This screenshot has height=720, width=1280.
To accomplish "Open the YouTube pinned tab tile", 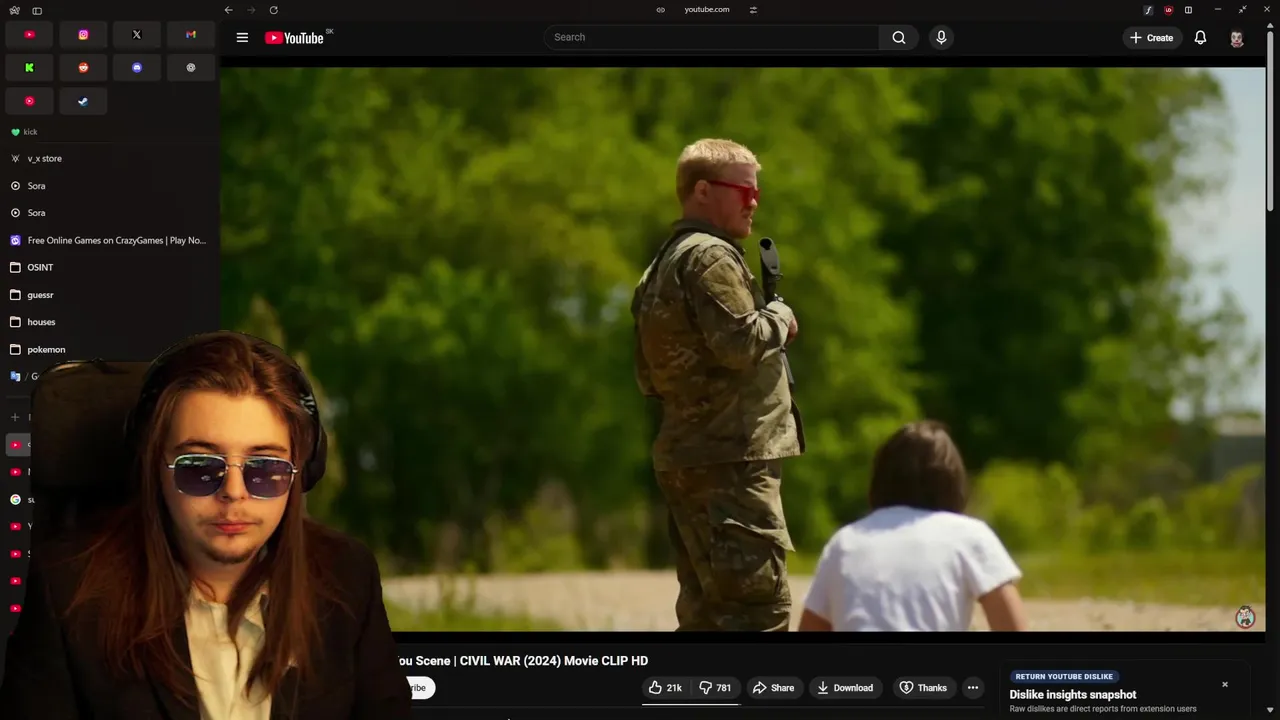I will coord(29,35).
